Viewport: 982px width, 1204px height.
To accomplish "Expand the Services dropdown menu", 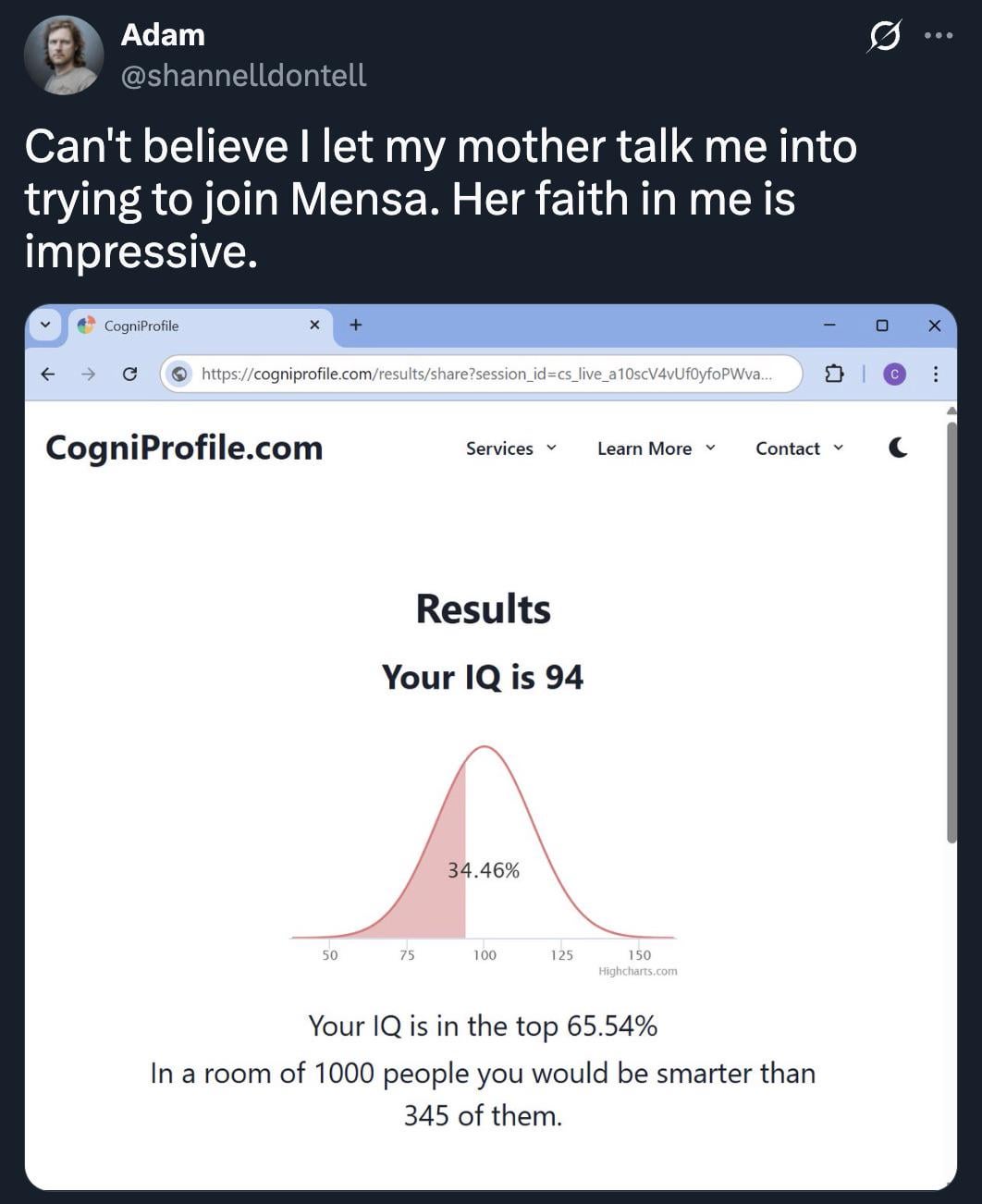I will coord(511,448).
